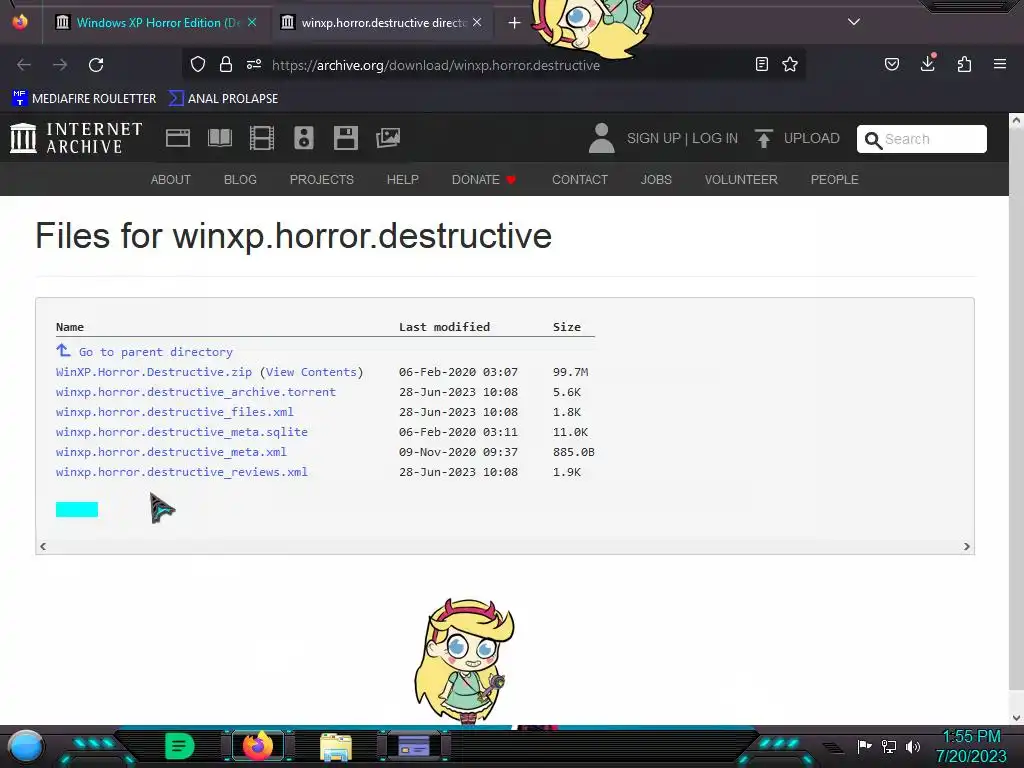Open the VOLUNTEER nav item
The height and width of the screenshot is (768, 1024).
tap(741, 180)
